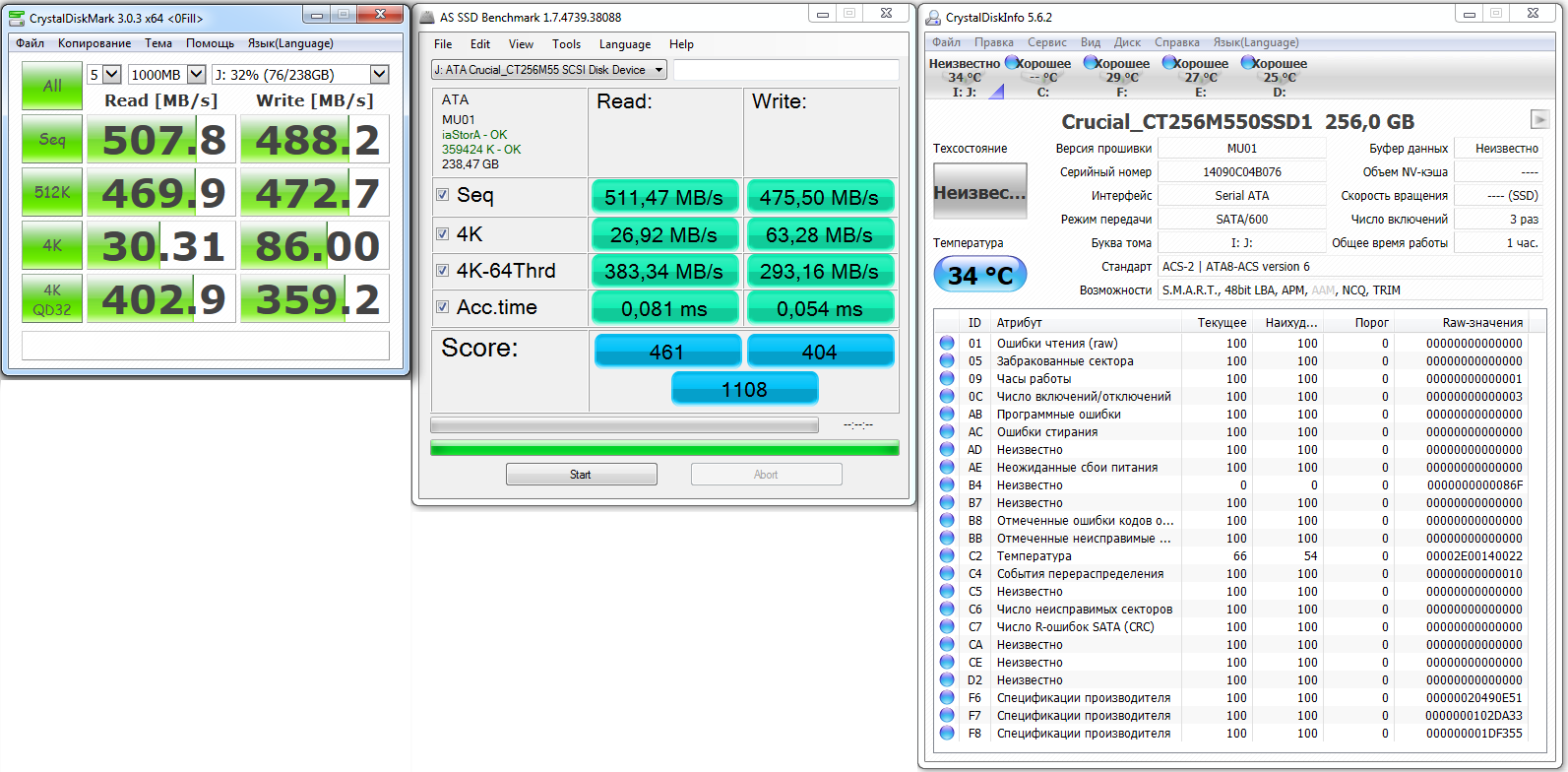Image resolution: width=1568 pixels, height=772 pixels.
Task: Click the CrystalDiskMark title bar app icon
Action: pos(17,18)
